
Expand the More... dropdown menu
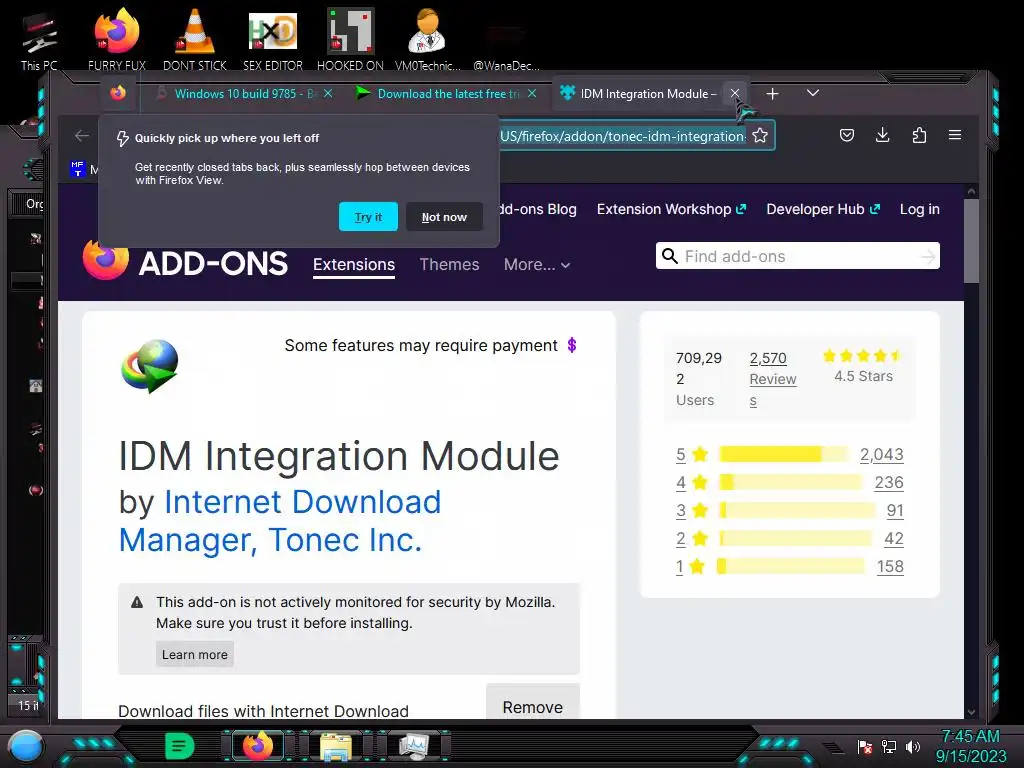(x=537, y=264)
